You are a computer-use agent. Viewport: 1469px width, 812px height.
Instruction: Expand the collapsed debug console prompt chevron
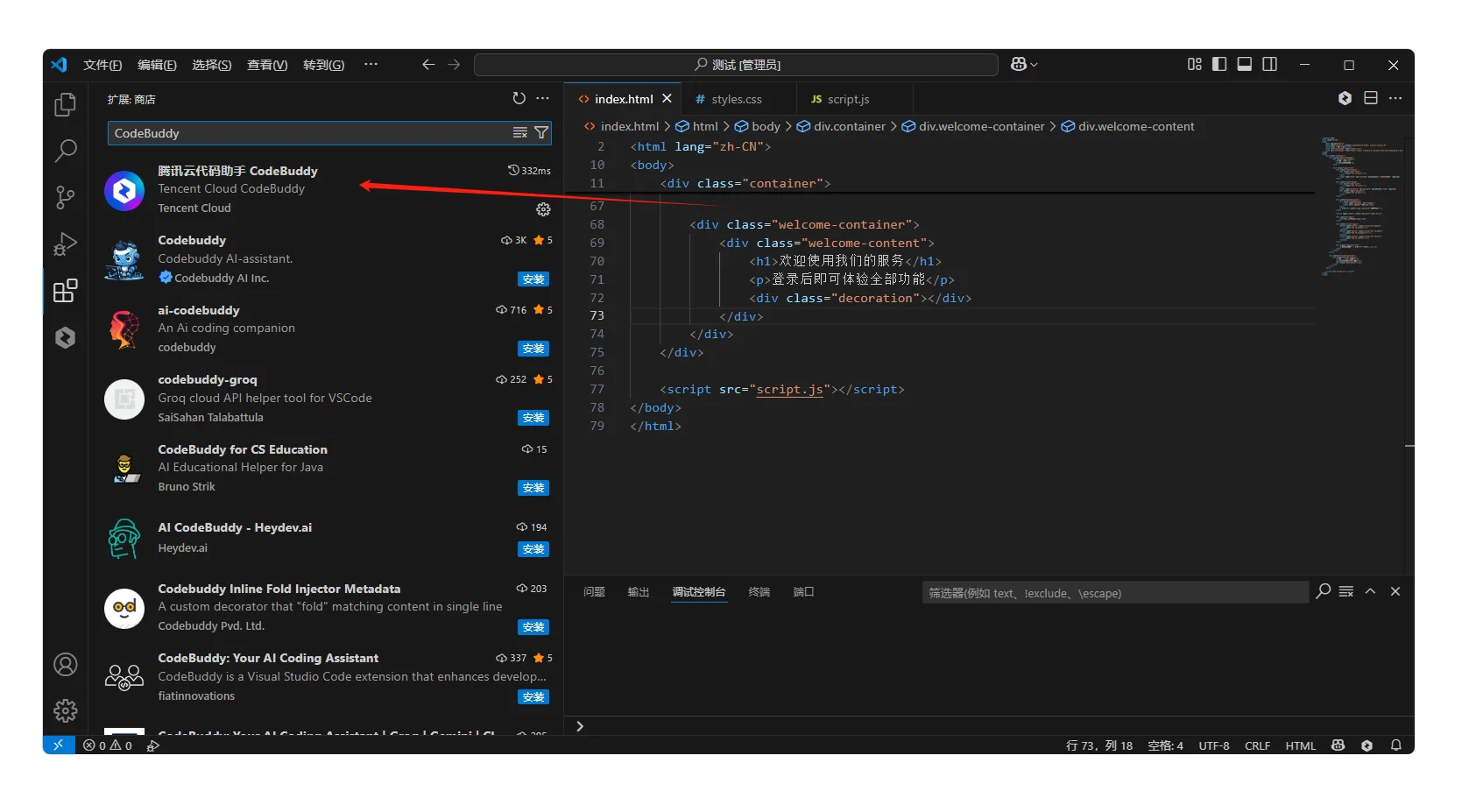click(579, 726)
